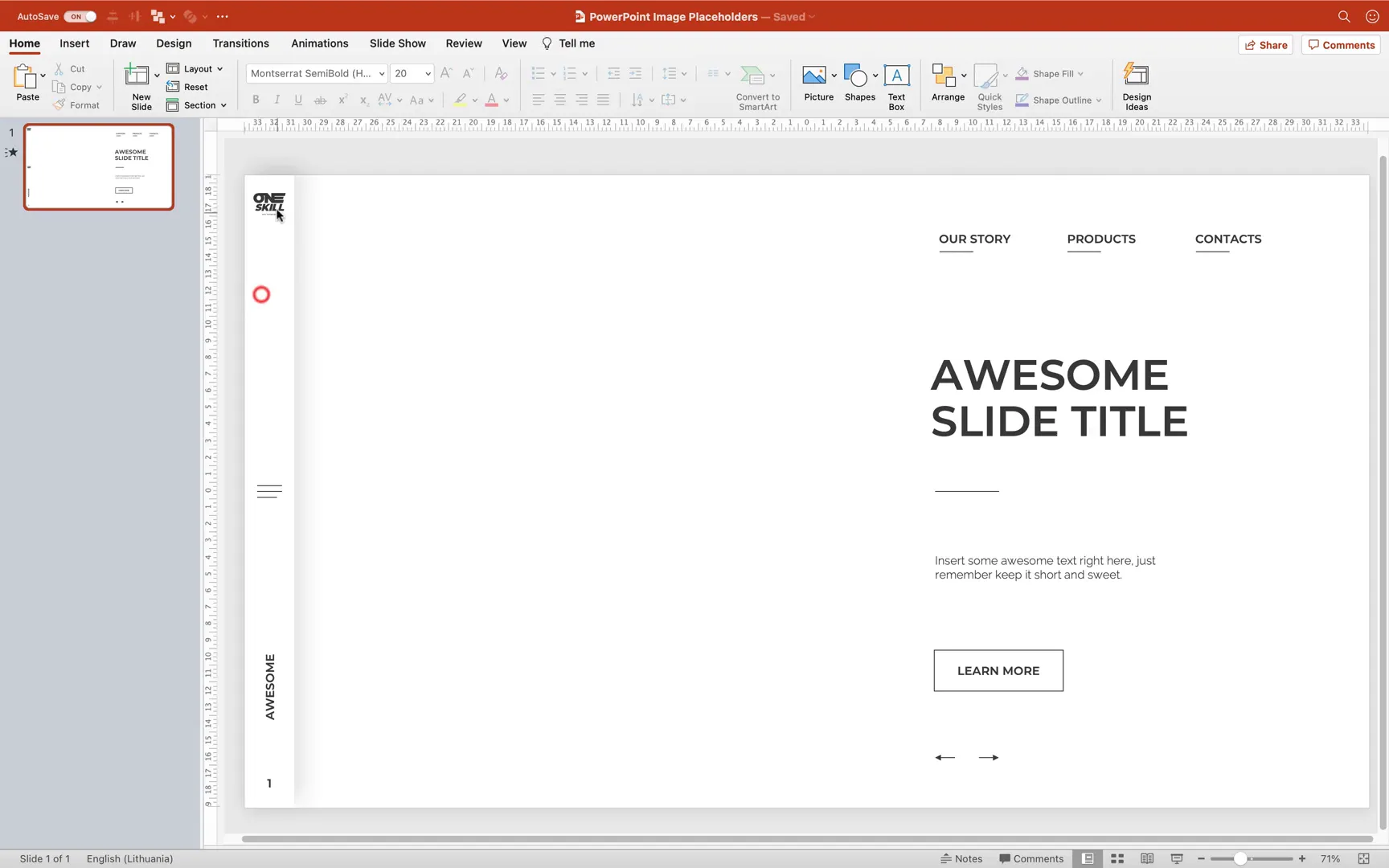1389x868 pixels.
Task: Toggle Subscript formatting
Action: point(363,100)
